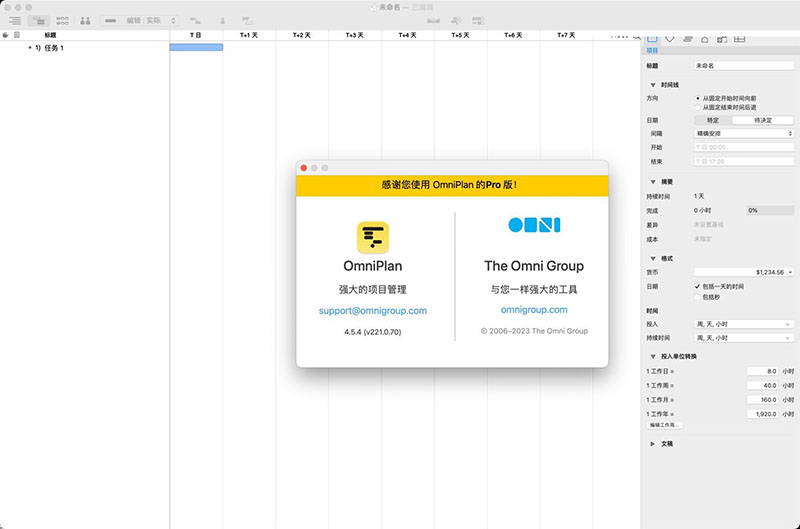Screen dimensions: 800x529
Task: Select the Styles inspector icon
Action: point(722,39)
